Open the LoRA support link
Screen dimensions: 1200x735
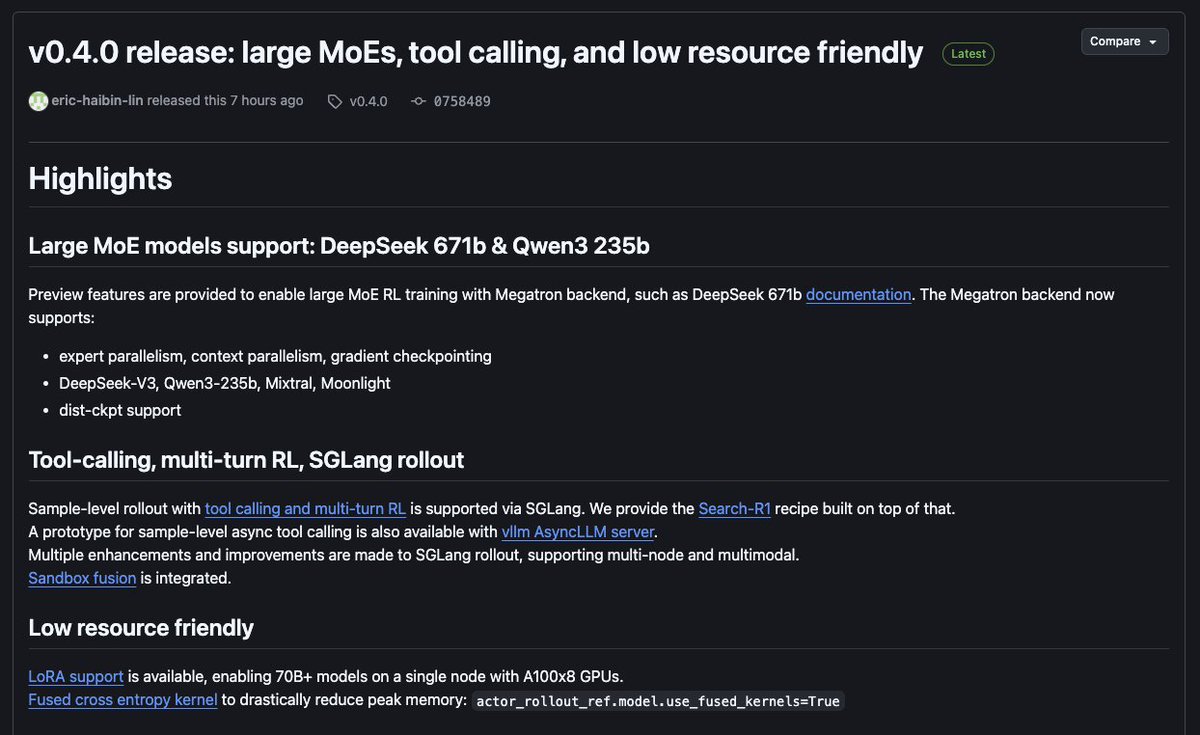[76, 676]
